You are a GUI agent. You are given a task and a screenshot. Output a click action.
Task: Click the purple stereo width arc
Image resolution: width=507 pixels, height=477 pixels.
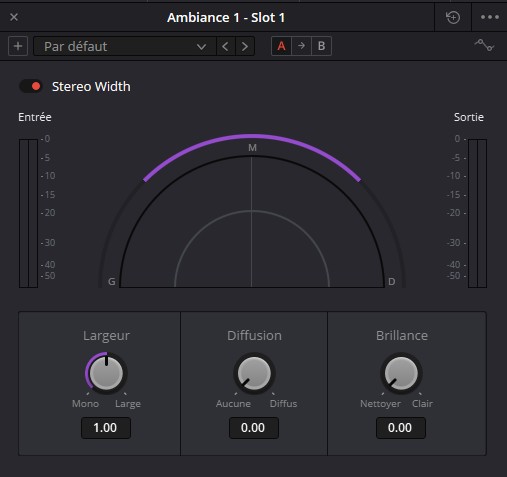[x=252, y=136]
